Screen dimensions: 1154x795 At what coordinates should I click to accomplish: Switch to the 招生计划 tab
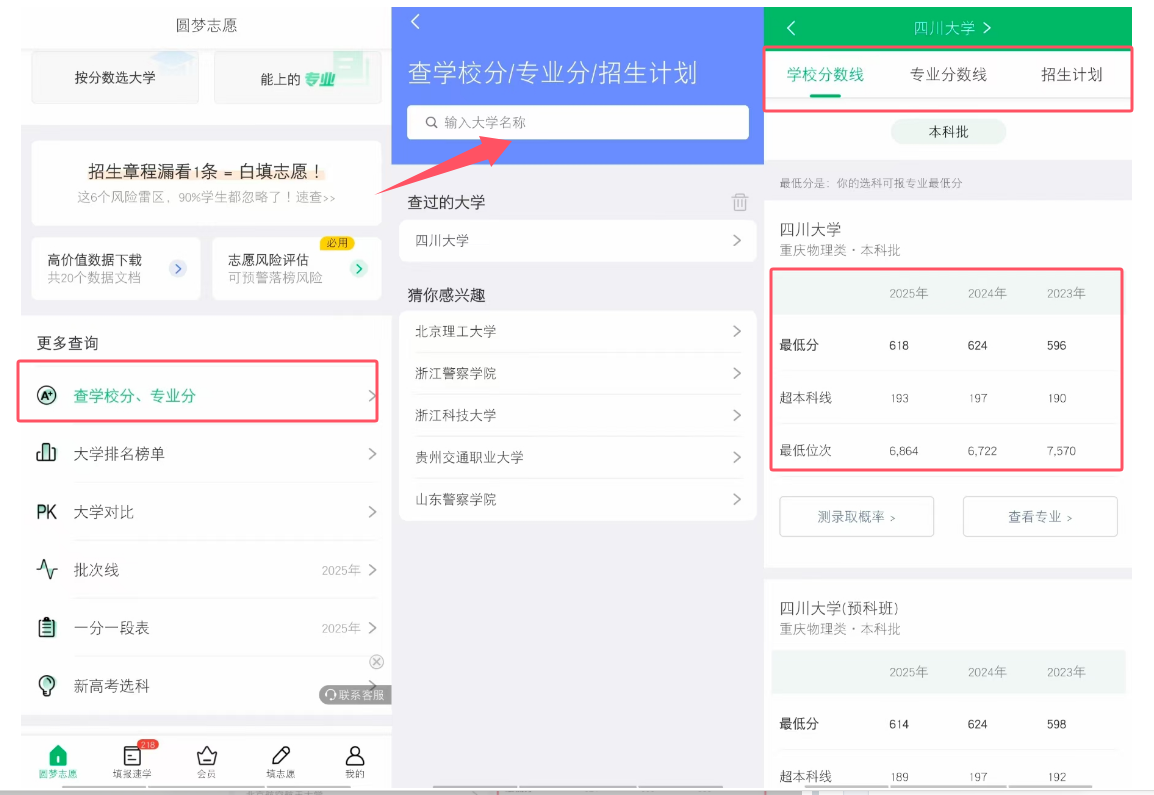[1071, 75]
